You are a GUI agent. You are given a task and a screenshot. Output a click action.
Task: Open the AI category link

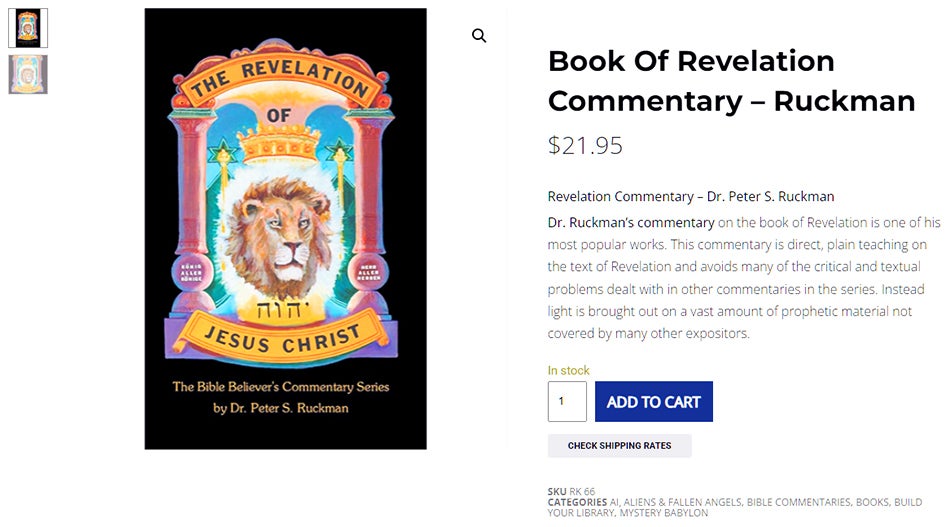pos(614,502)
